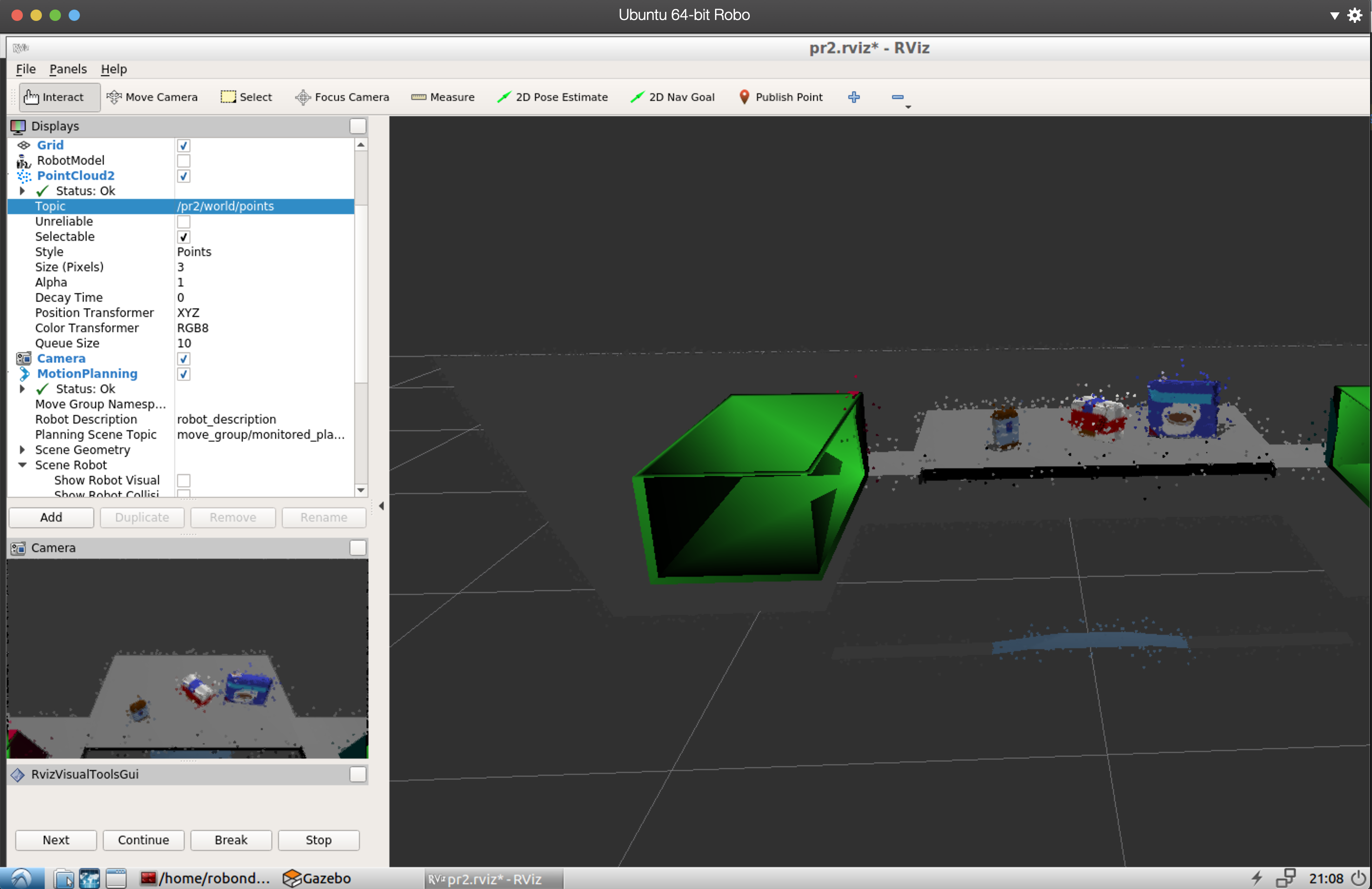Select the 2D Nav Goal tool
The image size is (1372, 889).
[x=672, y=97]
